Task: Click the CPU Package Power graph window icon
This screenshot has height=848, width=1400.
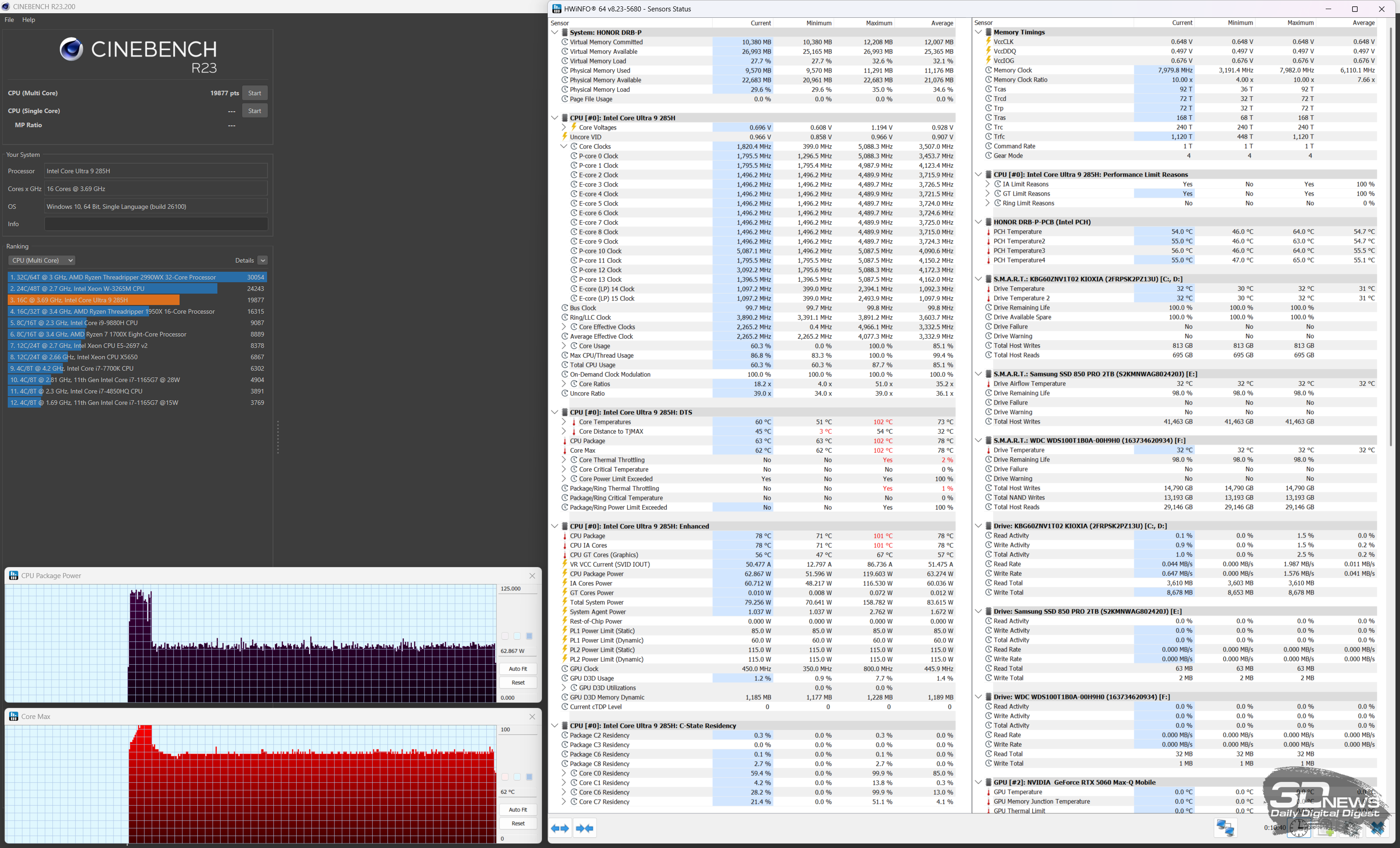Action: coord(14,575)
